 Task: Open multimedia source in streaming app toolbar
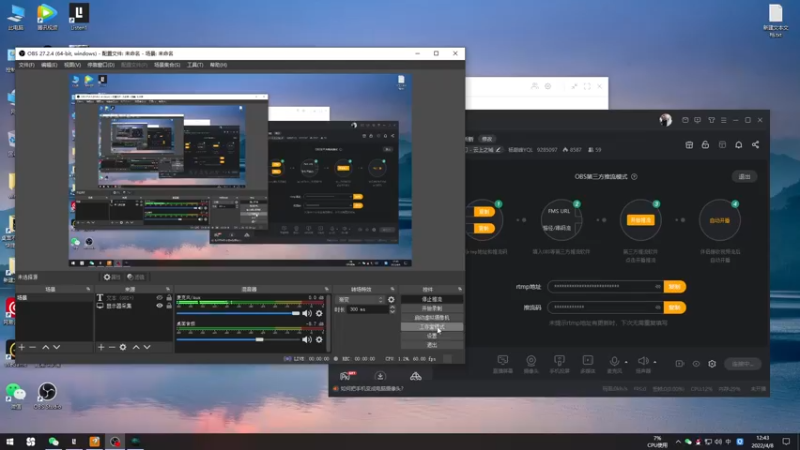click(x=588, y=361)
